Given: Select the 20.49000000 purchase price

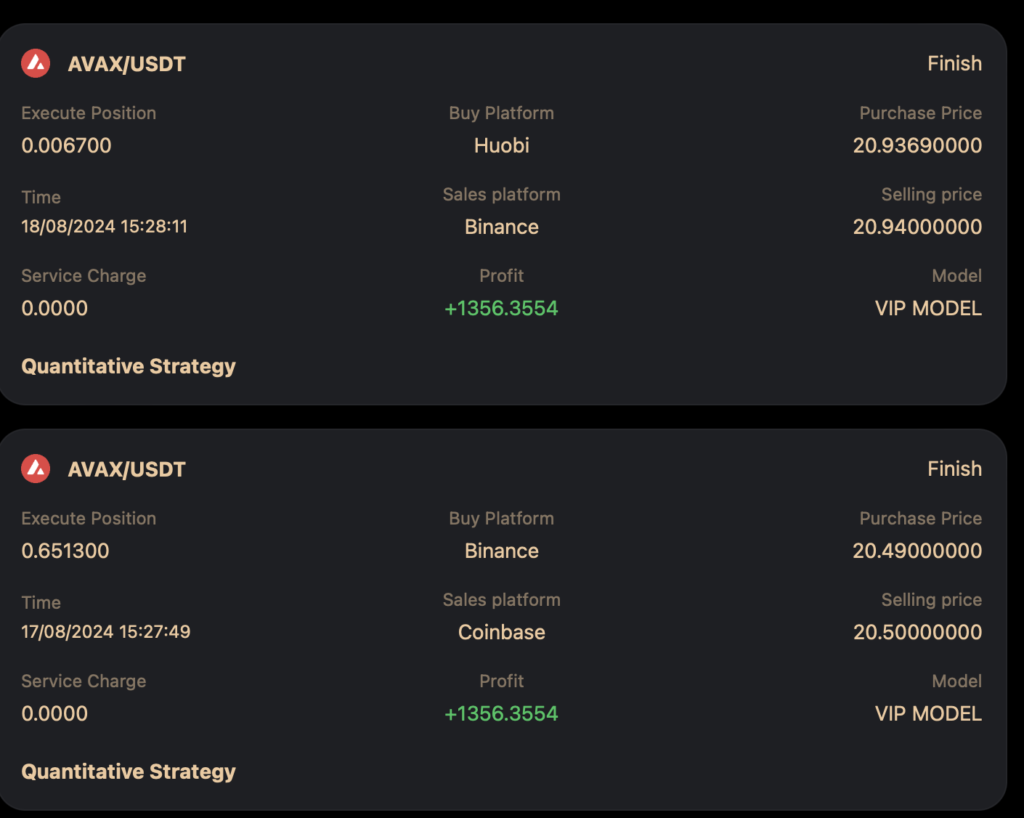Looking at the screenshot, I should pyautogui.click(x=917, y=550).
